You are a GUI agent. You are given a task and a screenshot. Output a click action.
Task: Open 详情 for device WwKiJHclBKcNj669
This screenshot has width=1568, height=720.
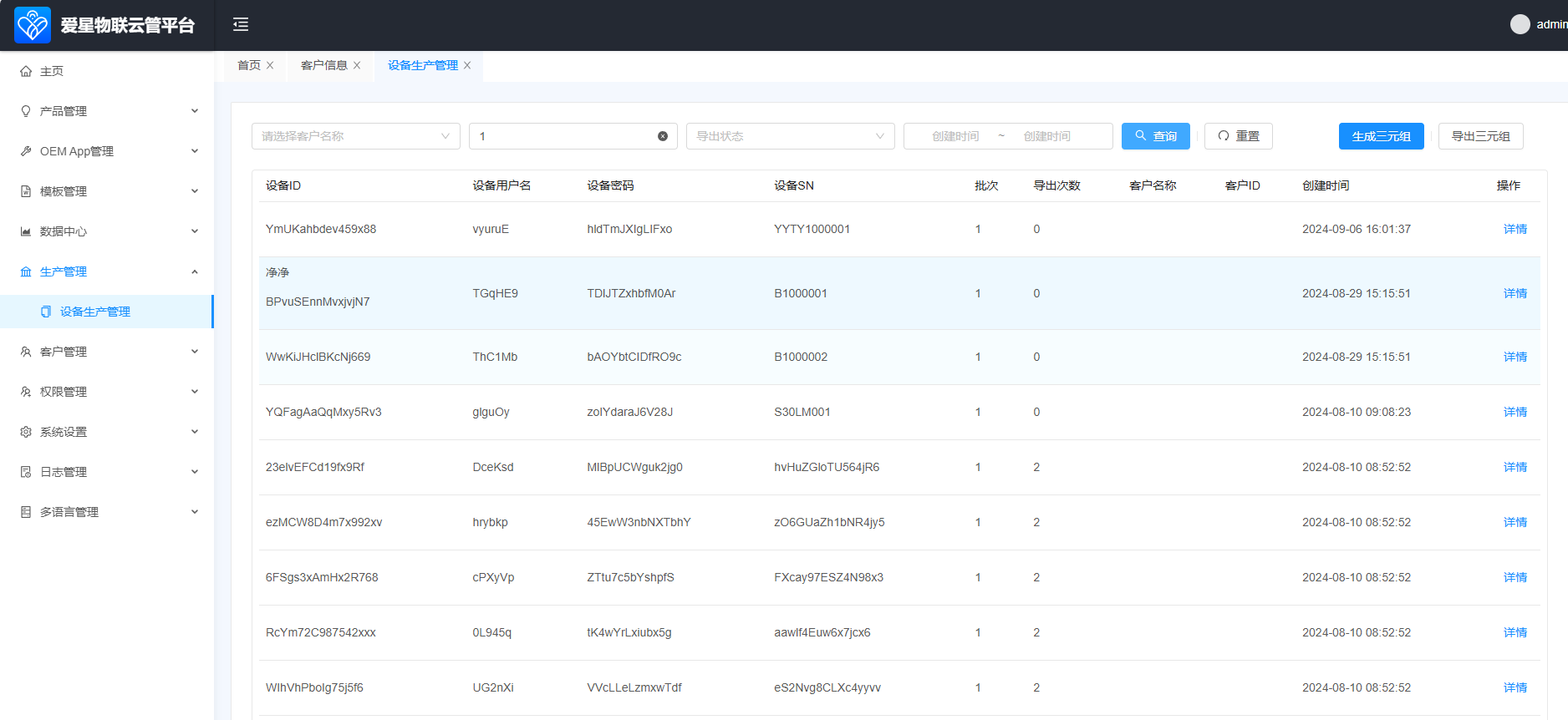click(x=1515, y=357)
